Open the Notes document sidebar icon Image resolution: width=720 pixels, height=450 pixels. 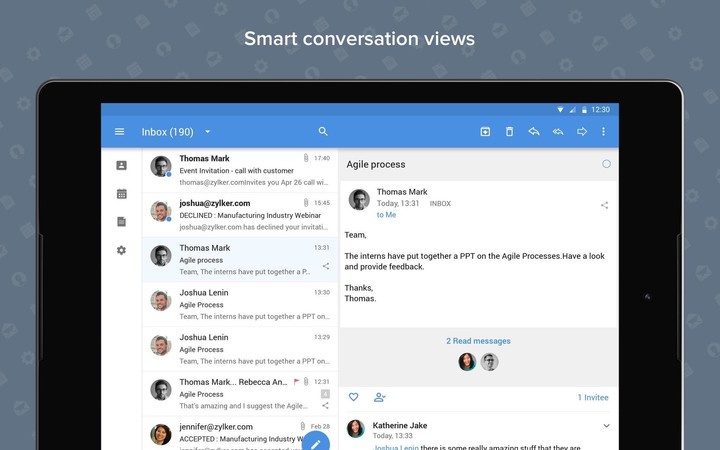pyautogui.click(x=121, y=222)
